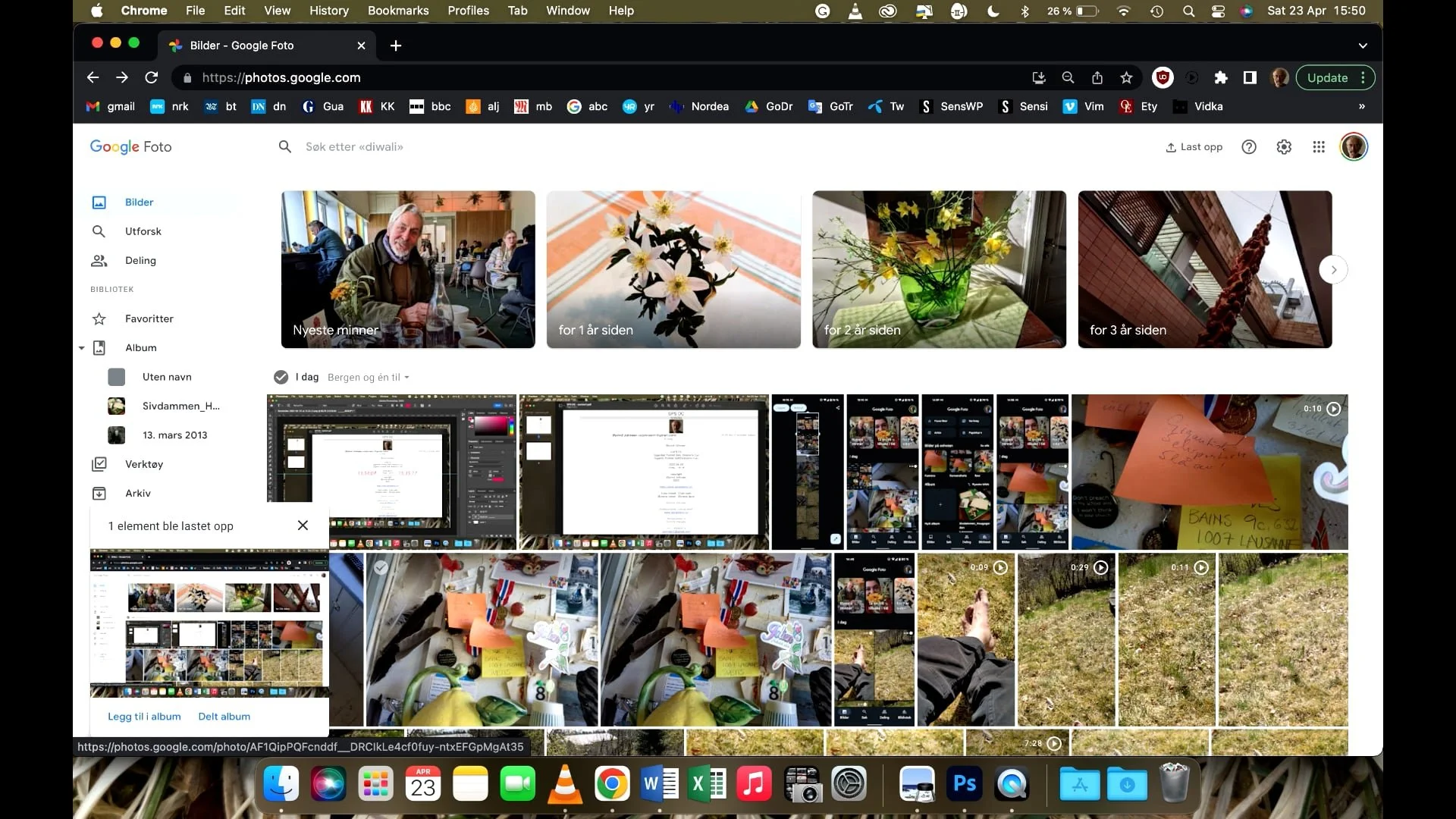This screenshot has width=1456, height=819.
Task: Expand the 'Bergen og én til' locations dropdown
Action: coord(368,377)
